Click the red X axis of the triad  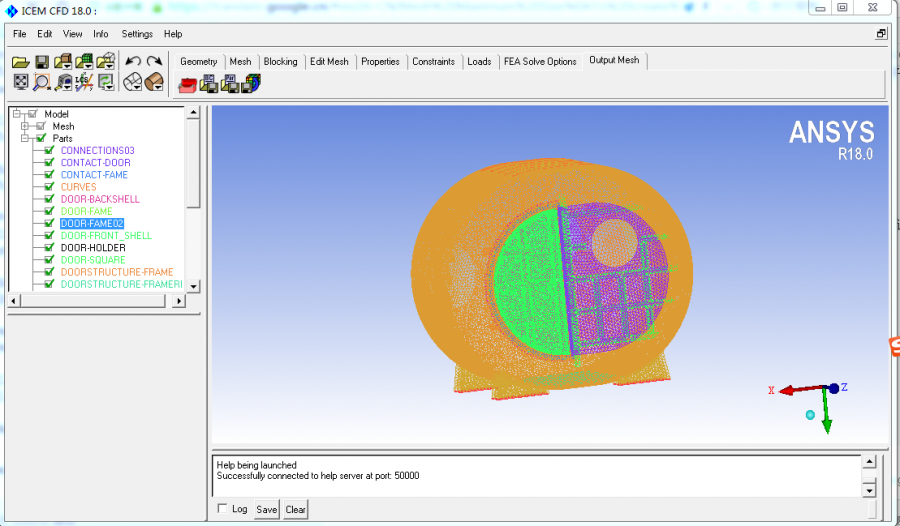pyautogui.click(x=795, y=390)
